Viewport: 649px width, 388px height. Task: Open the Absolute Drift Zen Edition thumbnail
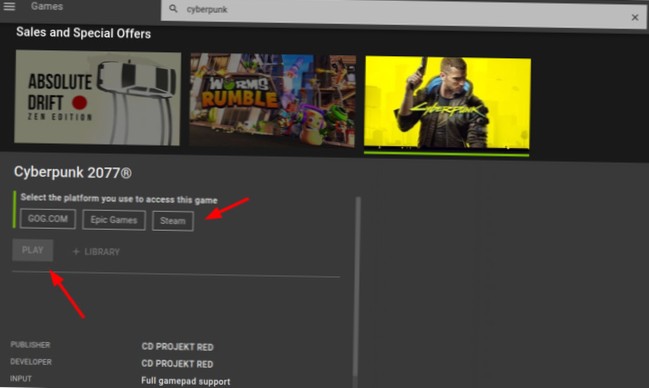(98, 98)
